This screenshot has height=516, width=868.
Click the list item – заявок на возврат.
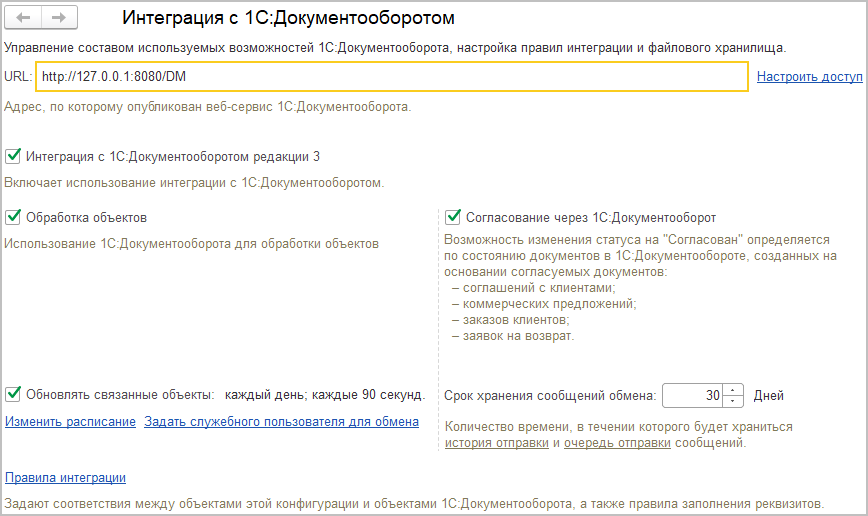click(513, 336)
